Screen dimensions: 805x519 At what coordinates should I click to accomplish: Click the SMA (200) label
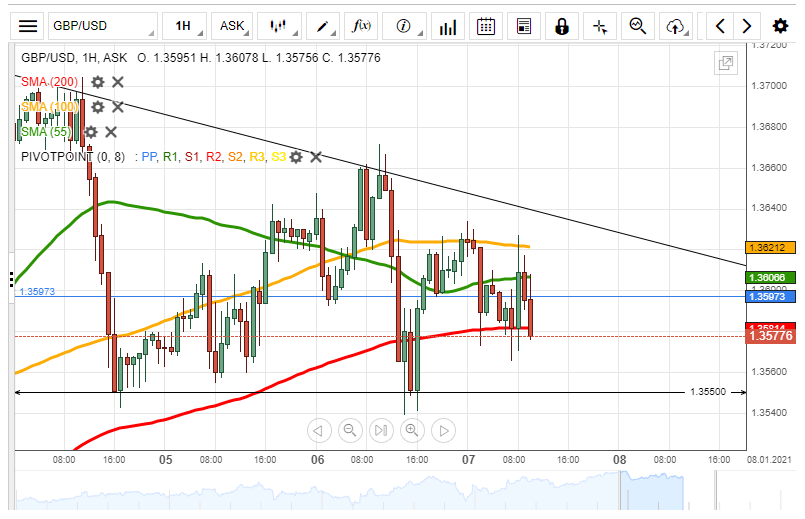coord(49,82)
